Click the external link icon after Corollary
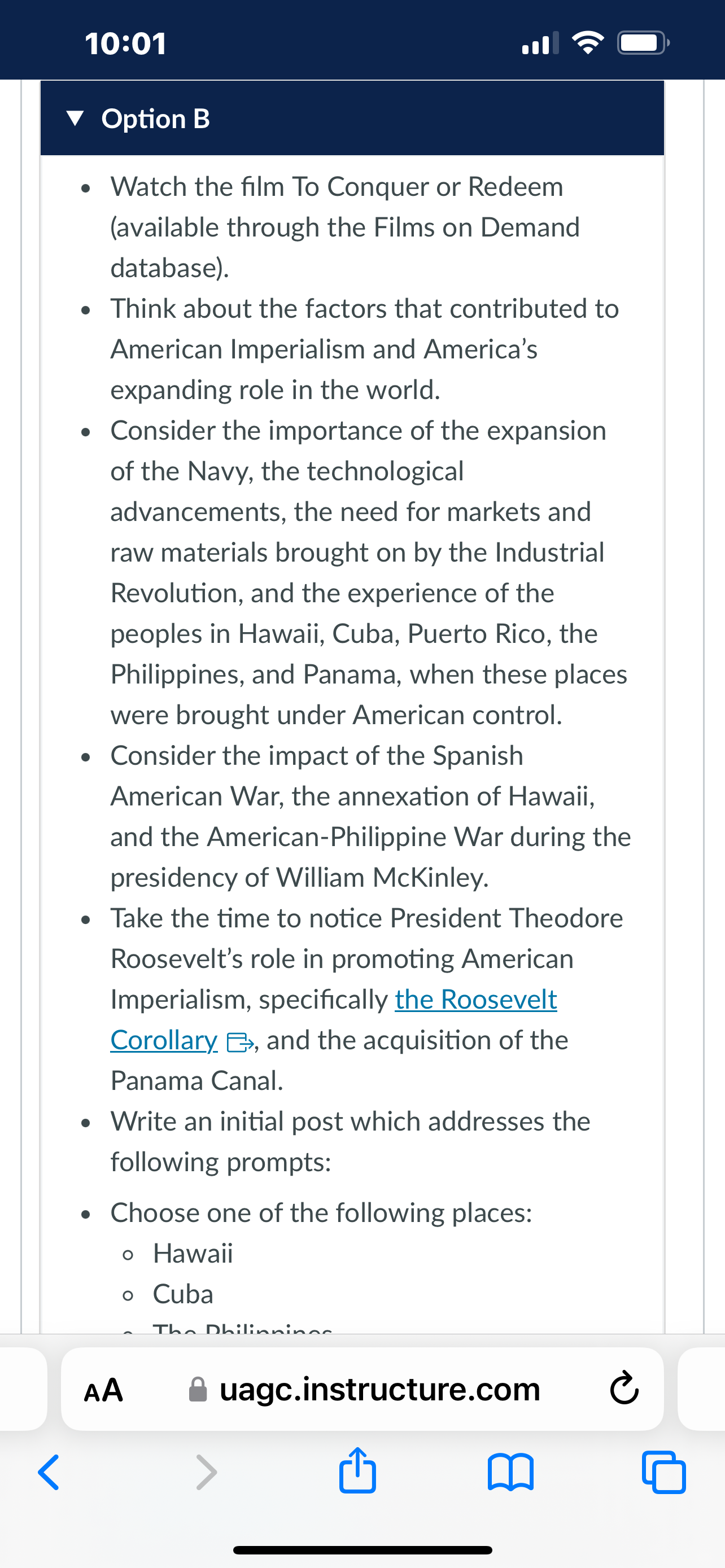 click(239, 1043)
